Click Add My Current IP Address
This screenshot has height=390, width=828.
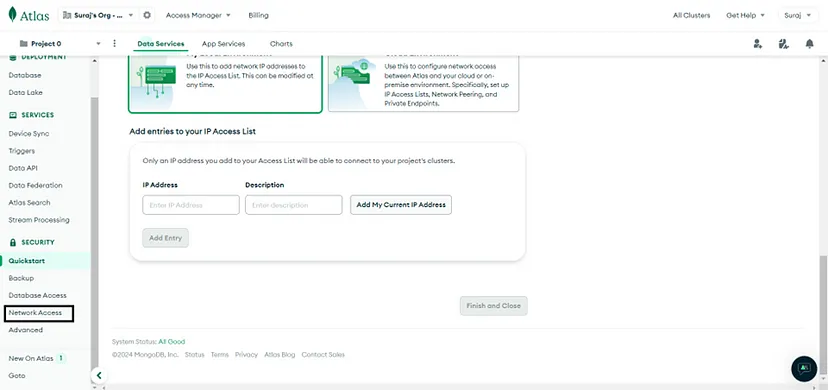click(x=401, y=205)
